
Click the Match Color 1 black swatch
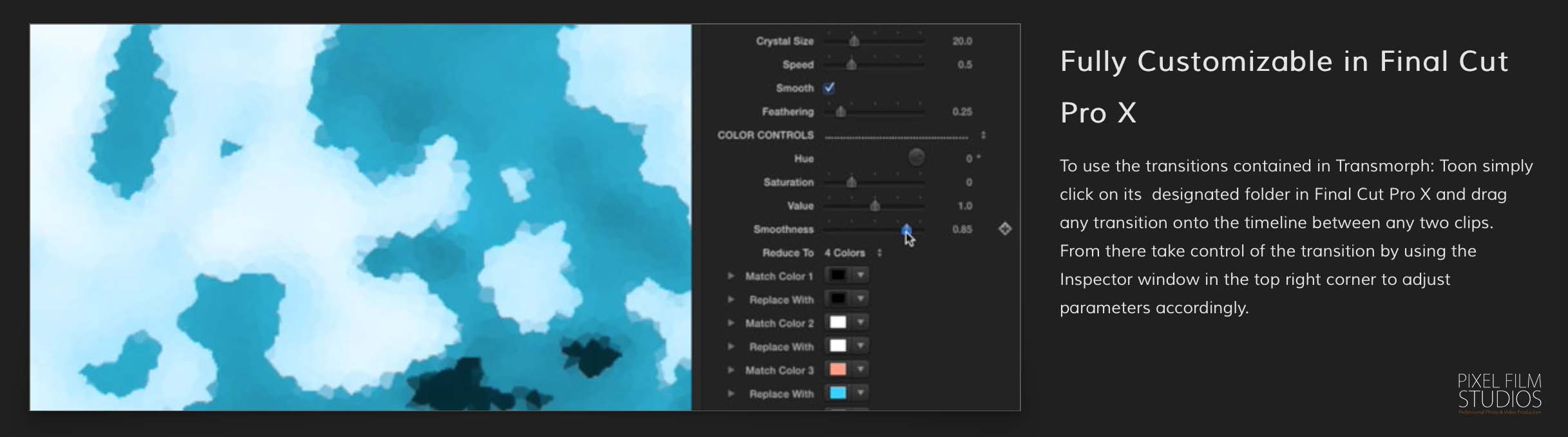click(x=837, y=275)
